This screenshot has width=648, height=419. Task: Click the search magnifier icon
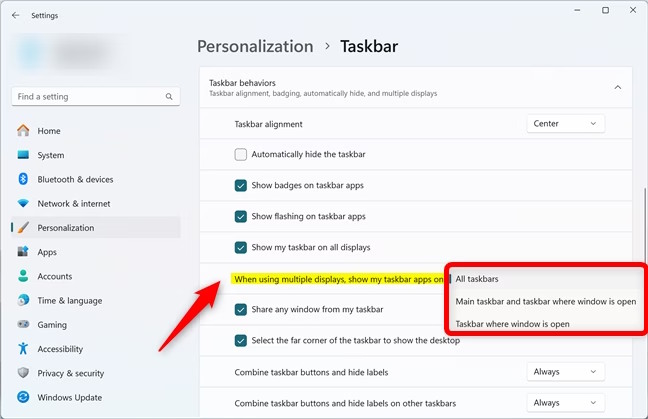(x=169, y=96)
